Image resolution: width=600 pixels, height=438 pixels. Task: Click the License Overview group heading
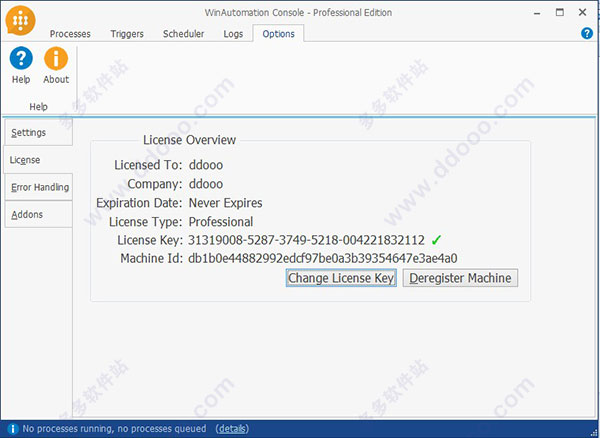tap(189, 140)
